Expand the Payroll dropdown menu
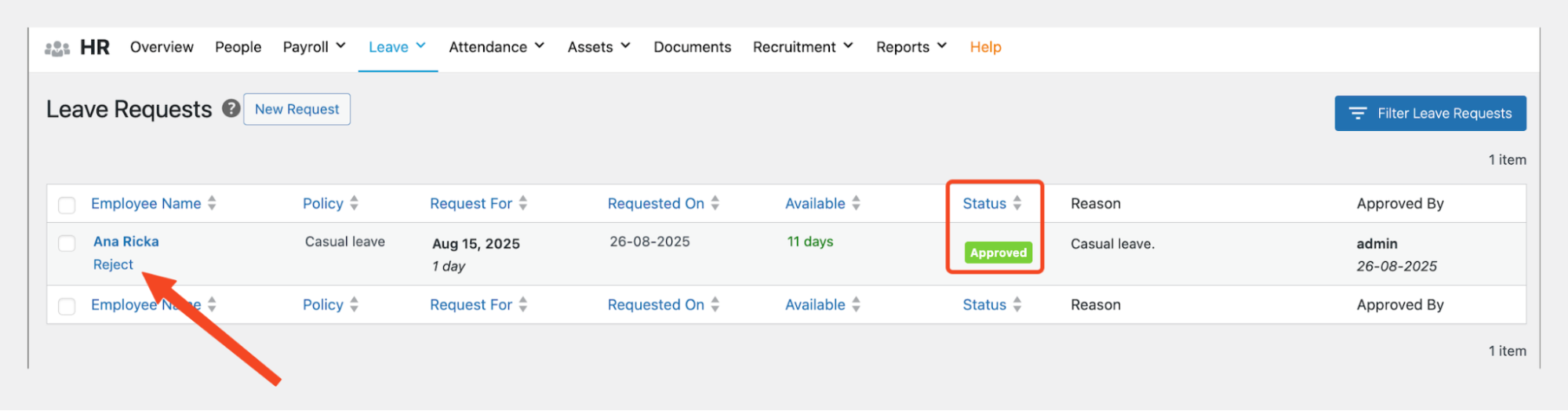Image resolution: width=1568 pixels, height=411 pixels. 315,47
